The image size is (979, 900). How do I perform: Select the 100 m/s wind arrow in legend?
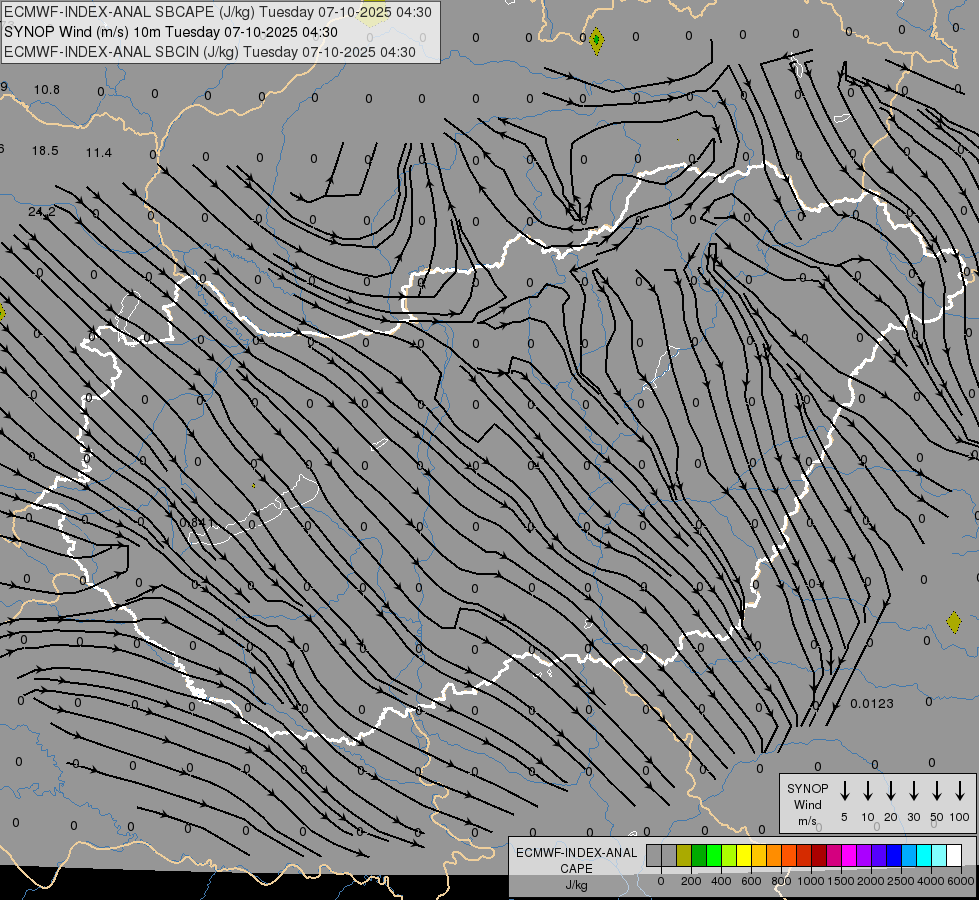pyautogui.click(x=960, y=791)
